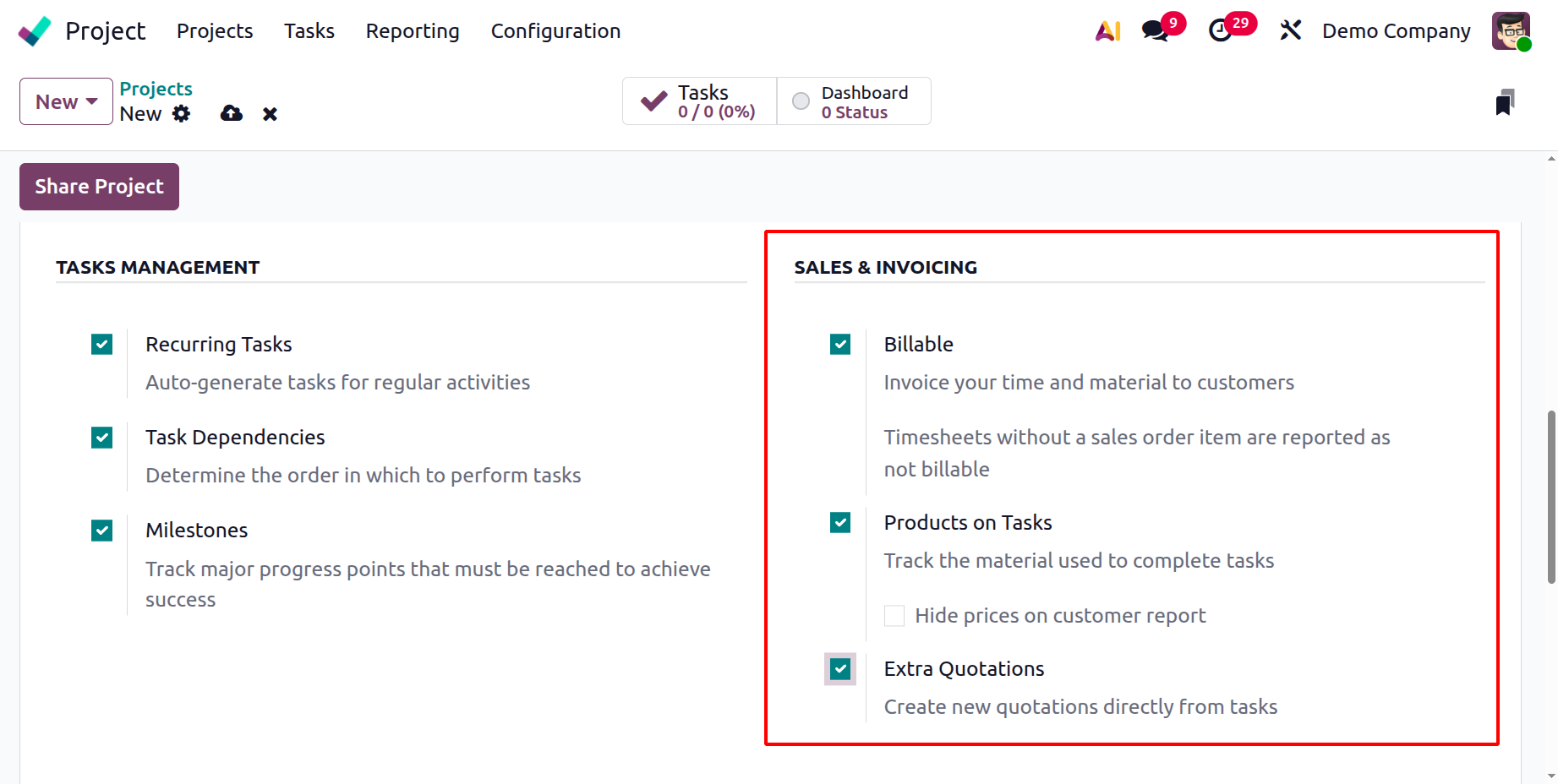Open the user avatar menu
1558x784 pixels.
click(x=1511, y=31)
